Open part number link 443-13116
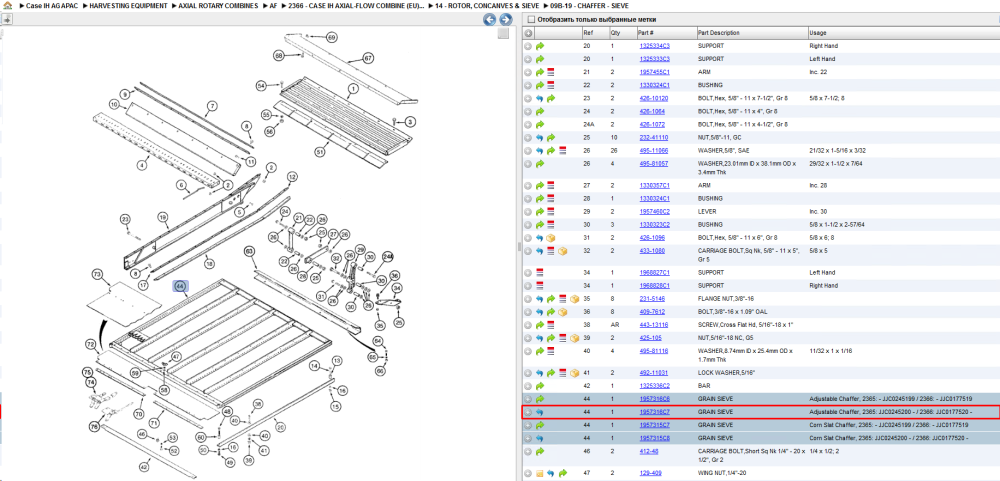1000x481 pixels. pos(654,325)
